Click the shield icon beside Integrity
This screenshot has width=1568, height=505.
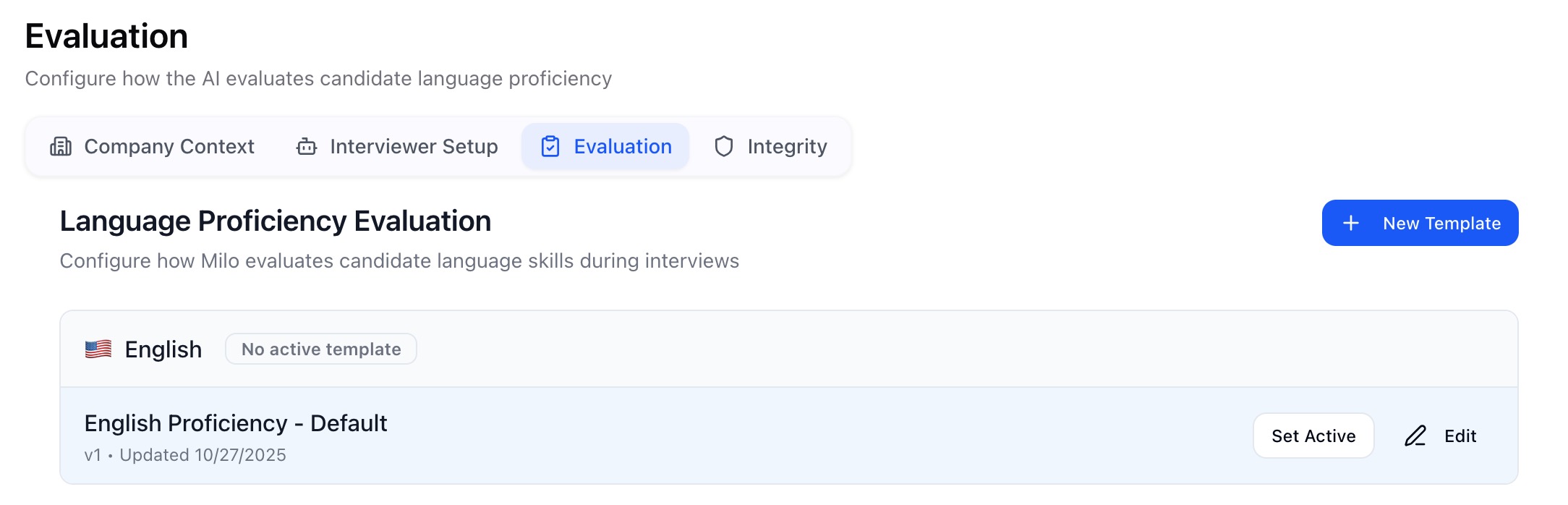724,146
